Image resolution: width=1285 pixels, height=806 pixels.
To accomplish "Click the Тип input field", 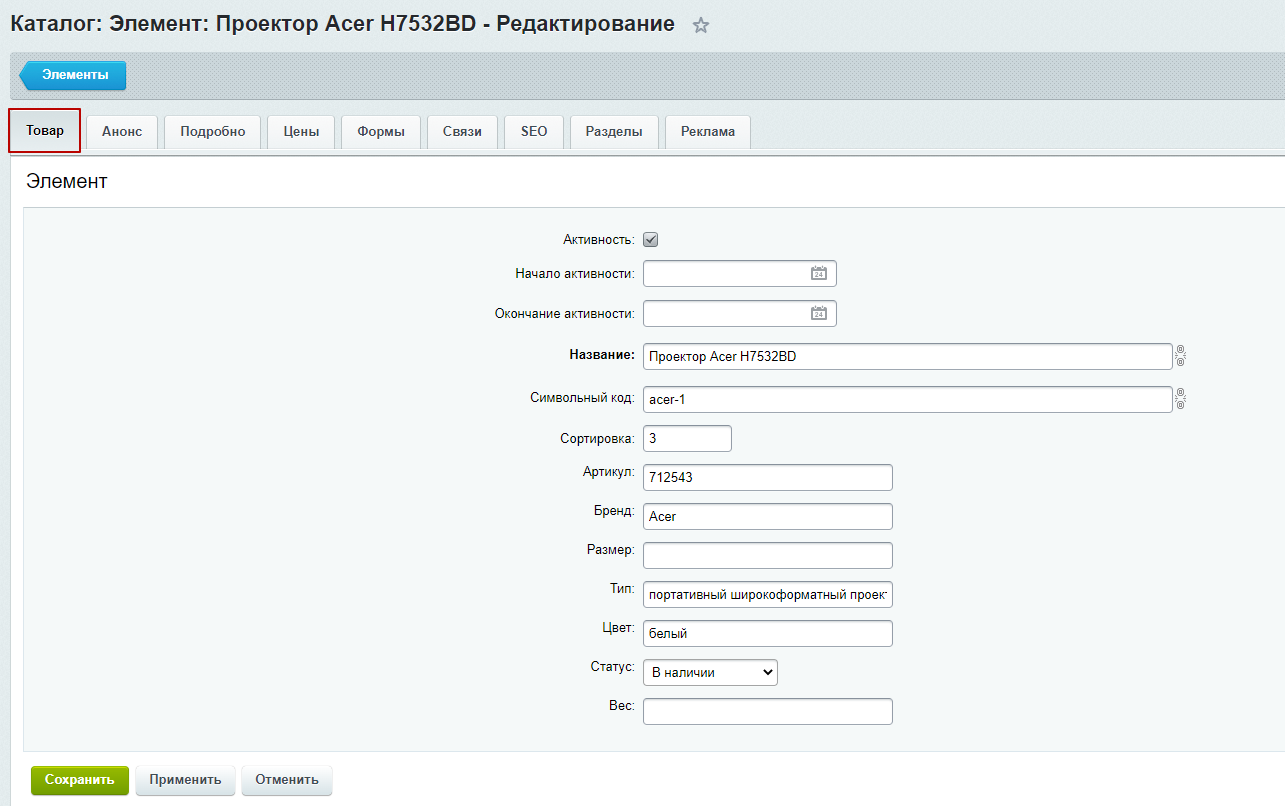I will (x=768, y=594).
